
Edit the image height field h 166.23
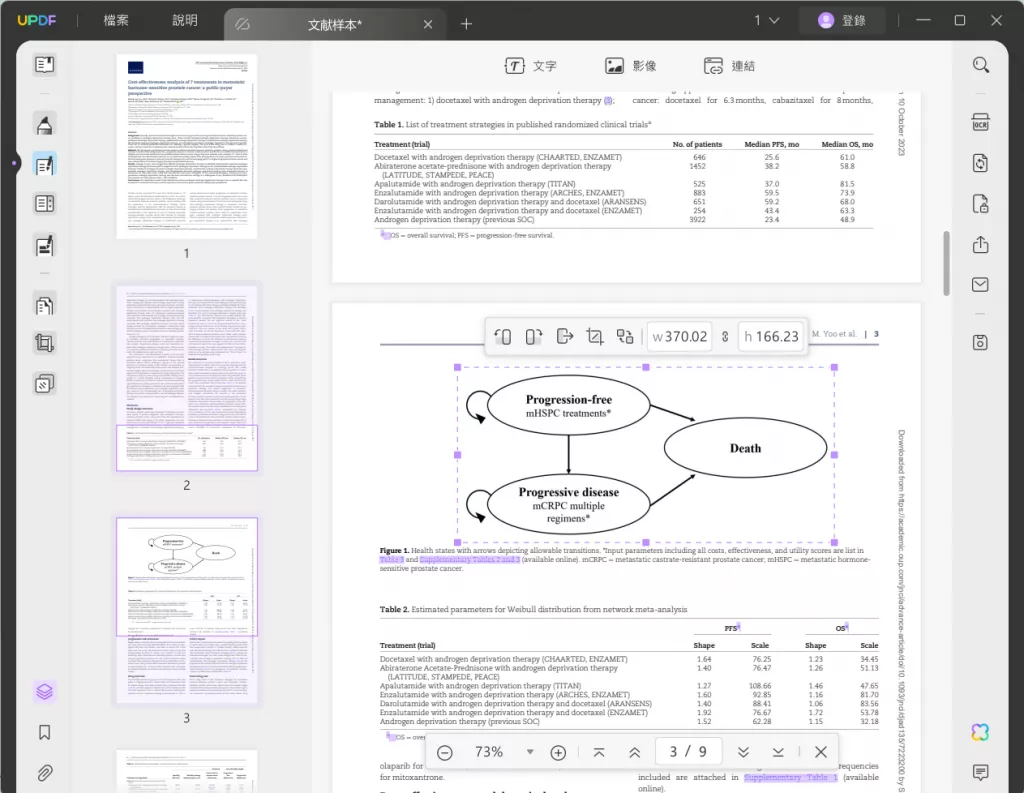771,336
